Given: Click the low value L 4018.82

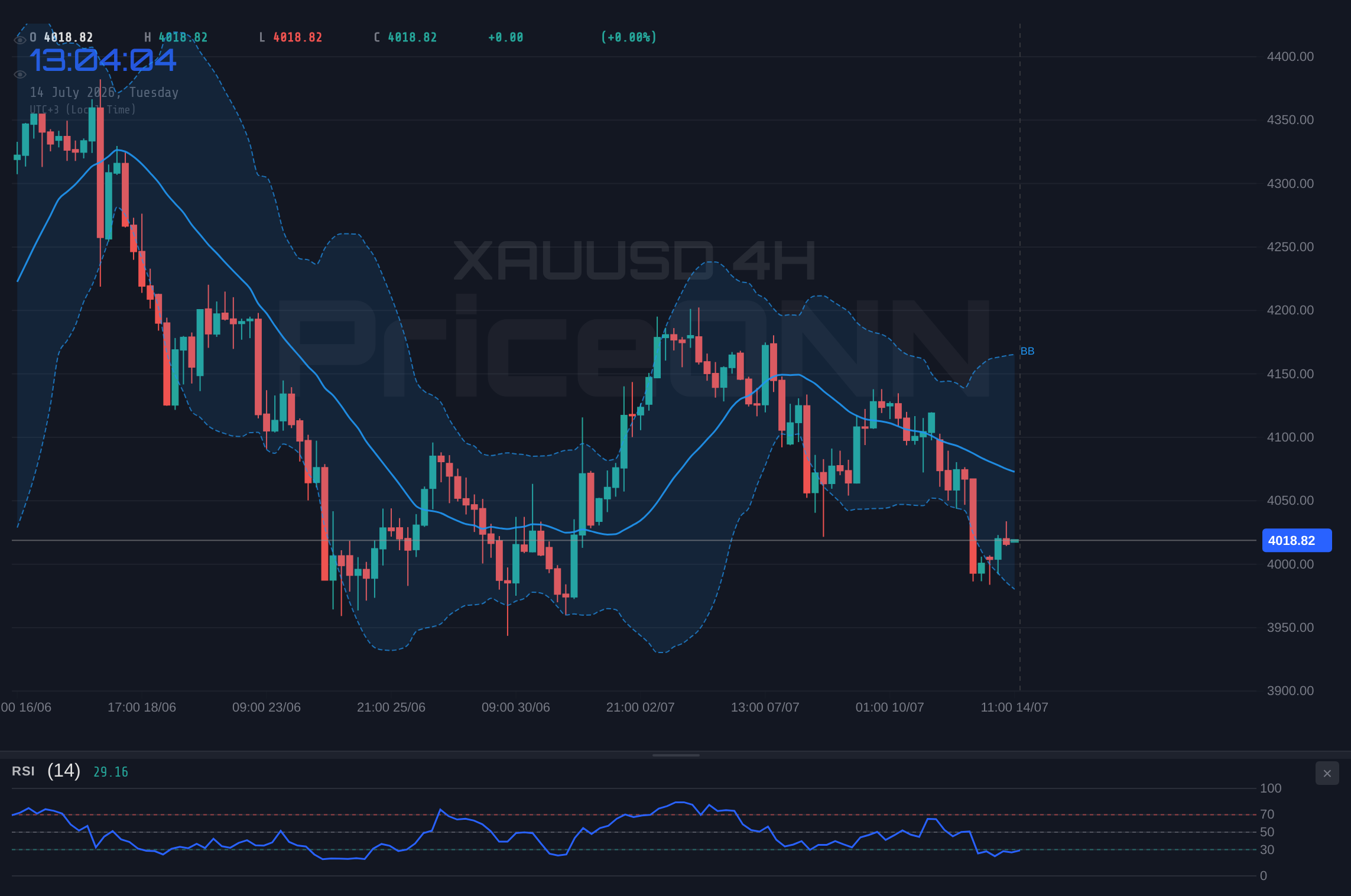Looking at the screenshot, I should click(291, 37).
